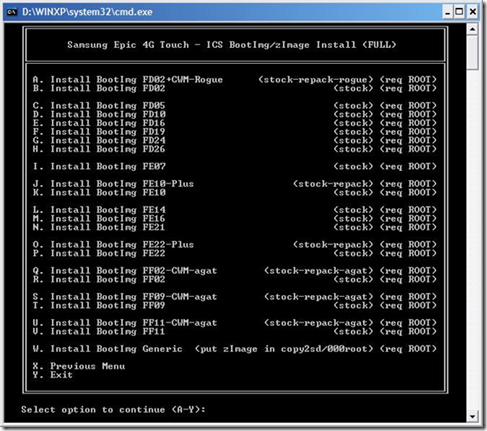This screenshot has height=431, width=487.
Task: Click (stock-repack) label on the FE10-Plus line
Action: pos(333,184)
